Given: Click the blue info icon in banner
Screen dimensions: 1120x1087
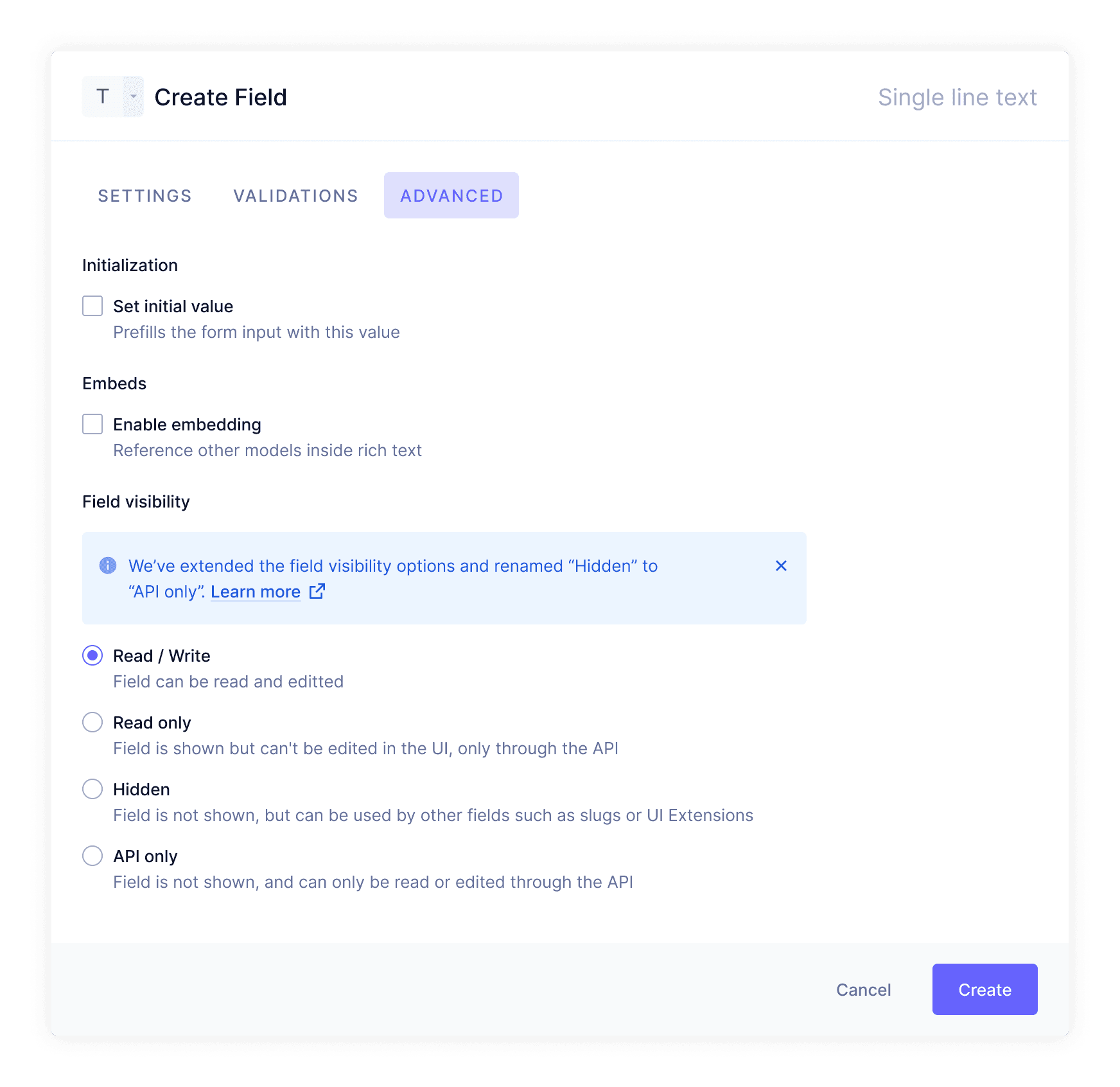Looking at the screenshot, I should pyautogui.click(x=108, y=565).
